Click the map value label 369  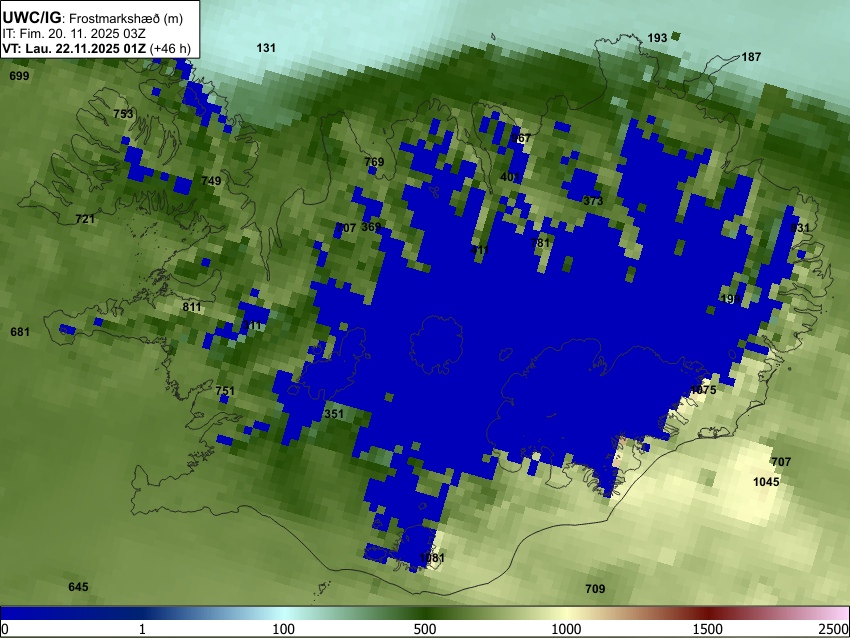tap(371, 227)
